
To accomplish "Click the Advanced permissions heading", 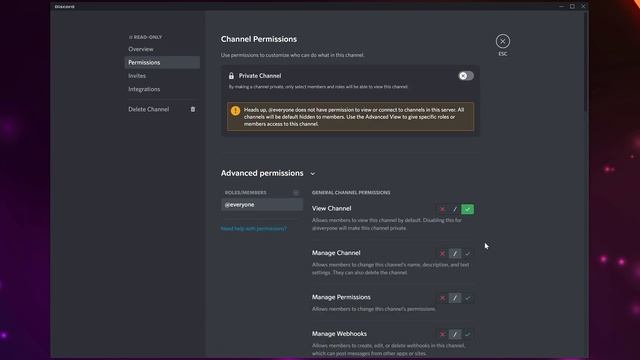I will [262, 173].
